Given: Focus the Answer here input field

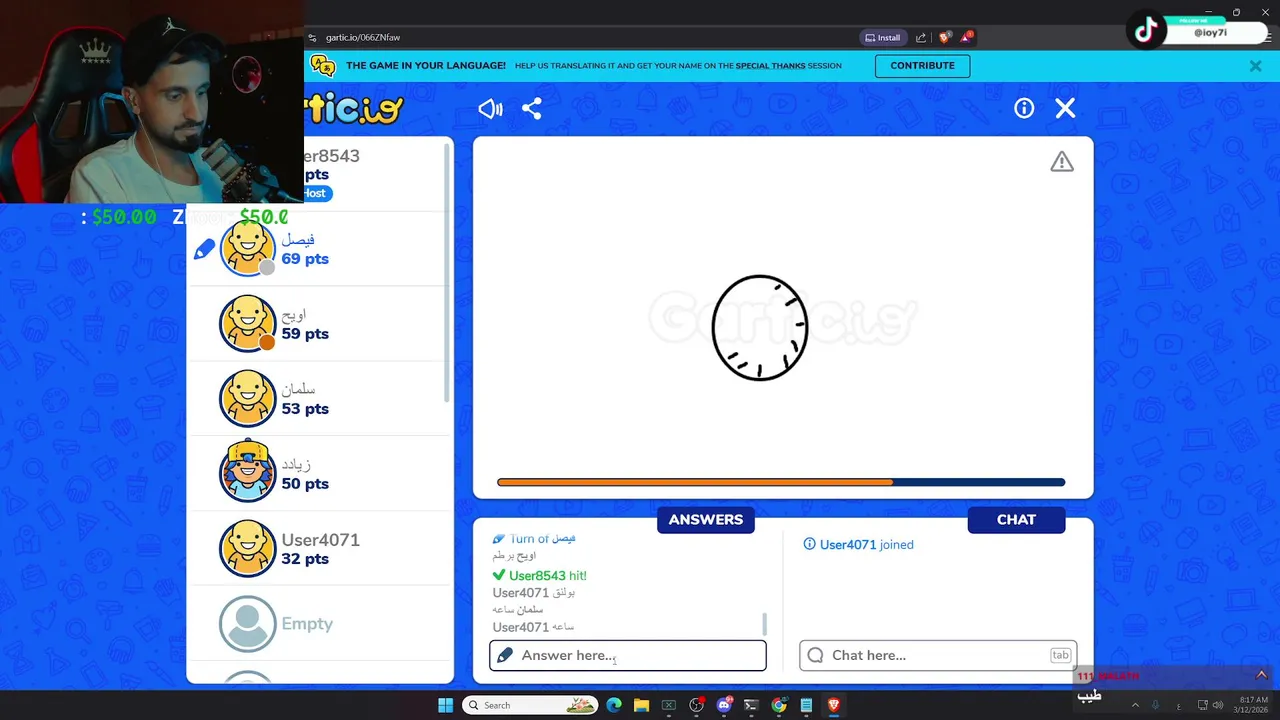Looking at the screenshot, I should coord(628,656).
